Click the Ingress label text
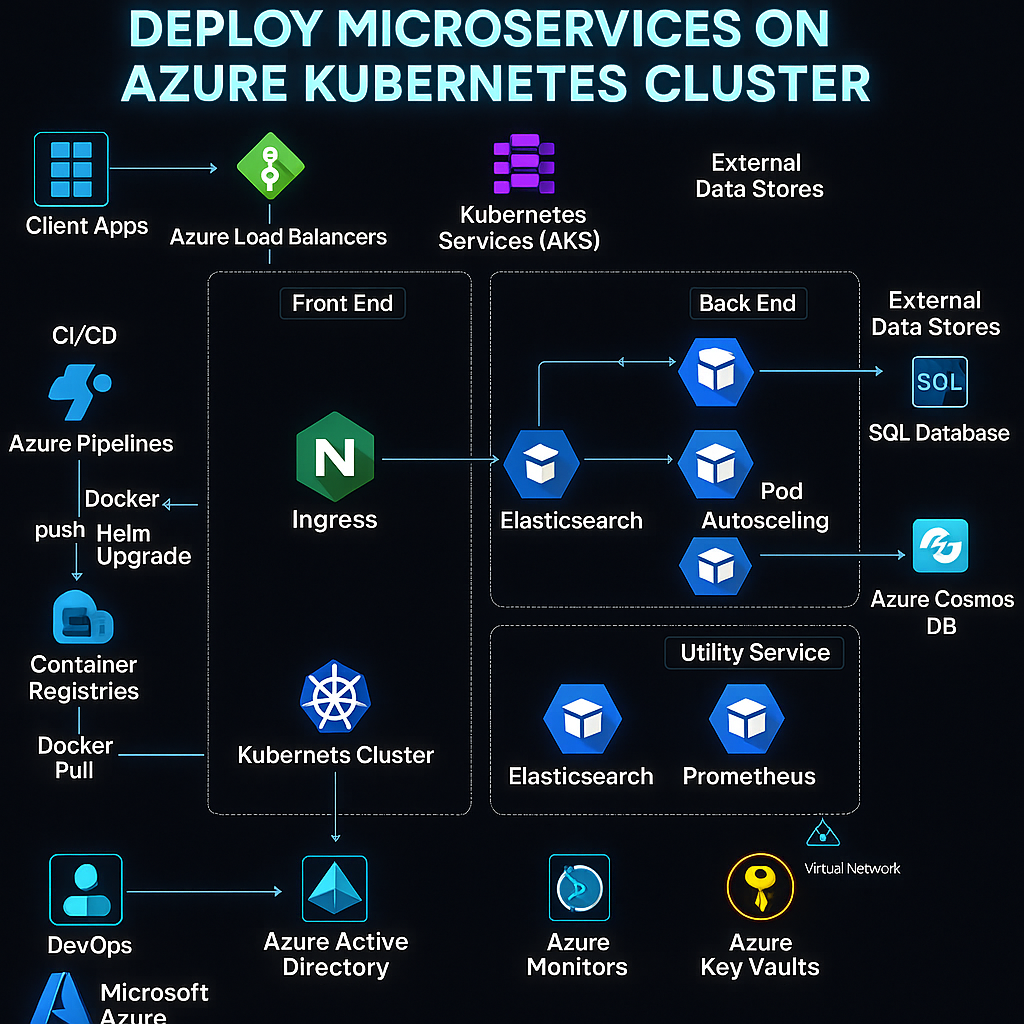The height and width of the screenshot is (1024, 1024). [x=334, y=520]
